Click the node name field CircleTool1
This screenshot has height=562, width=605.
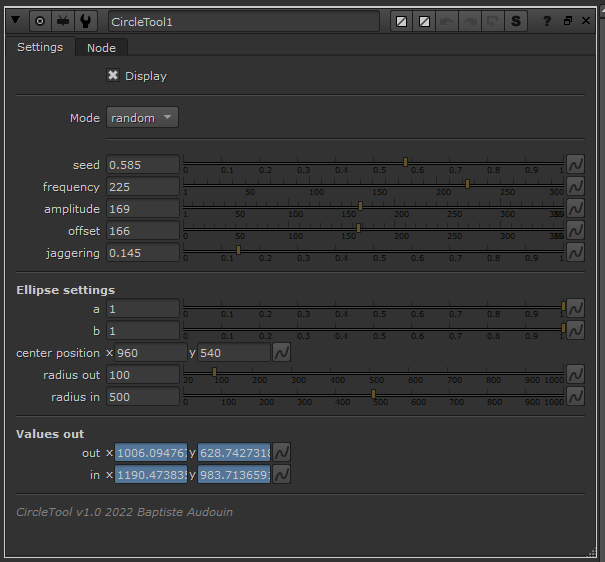pos(242,21)
